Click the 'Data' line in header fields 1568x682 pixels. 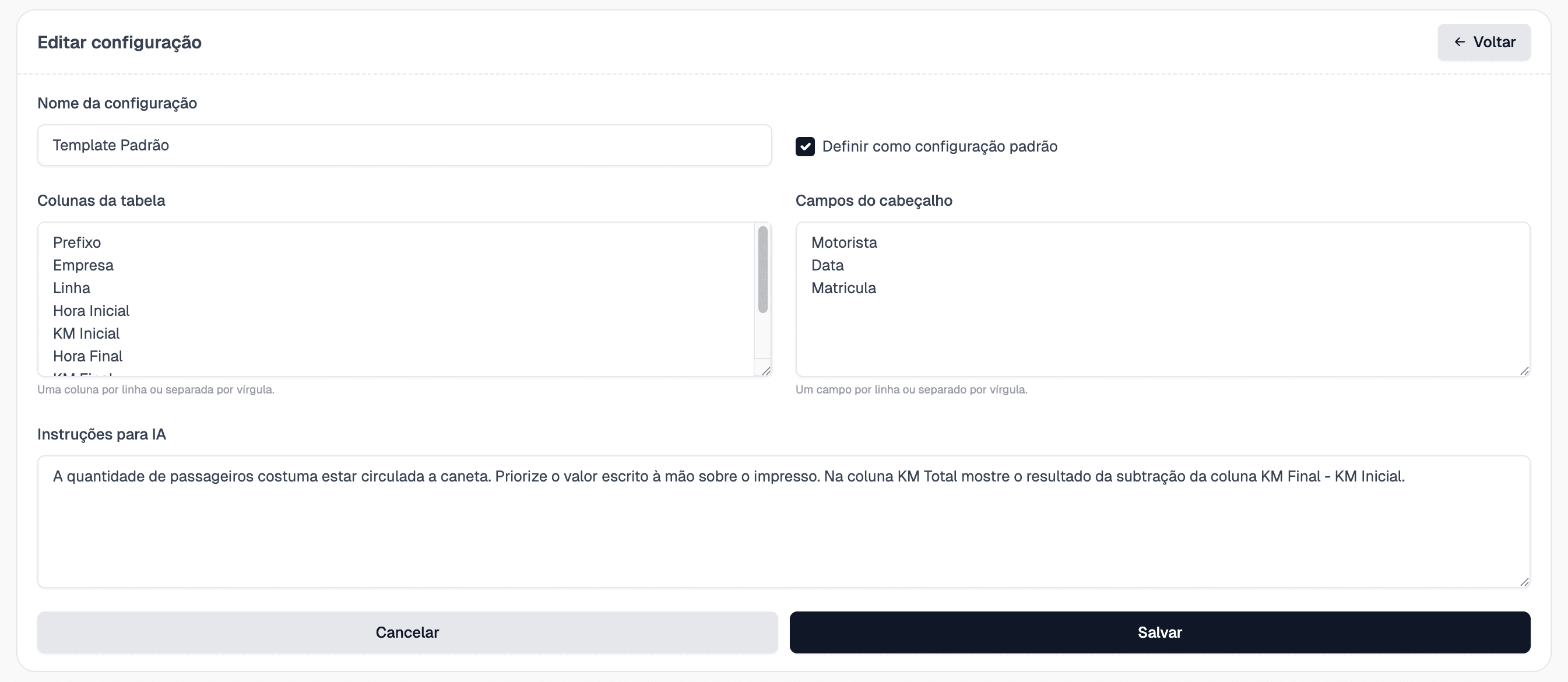[827, 265]
